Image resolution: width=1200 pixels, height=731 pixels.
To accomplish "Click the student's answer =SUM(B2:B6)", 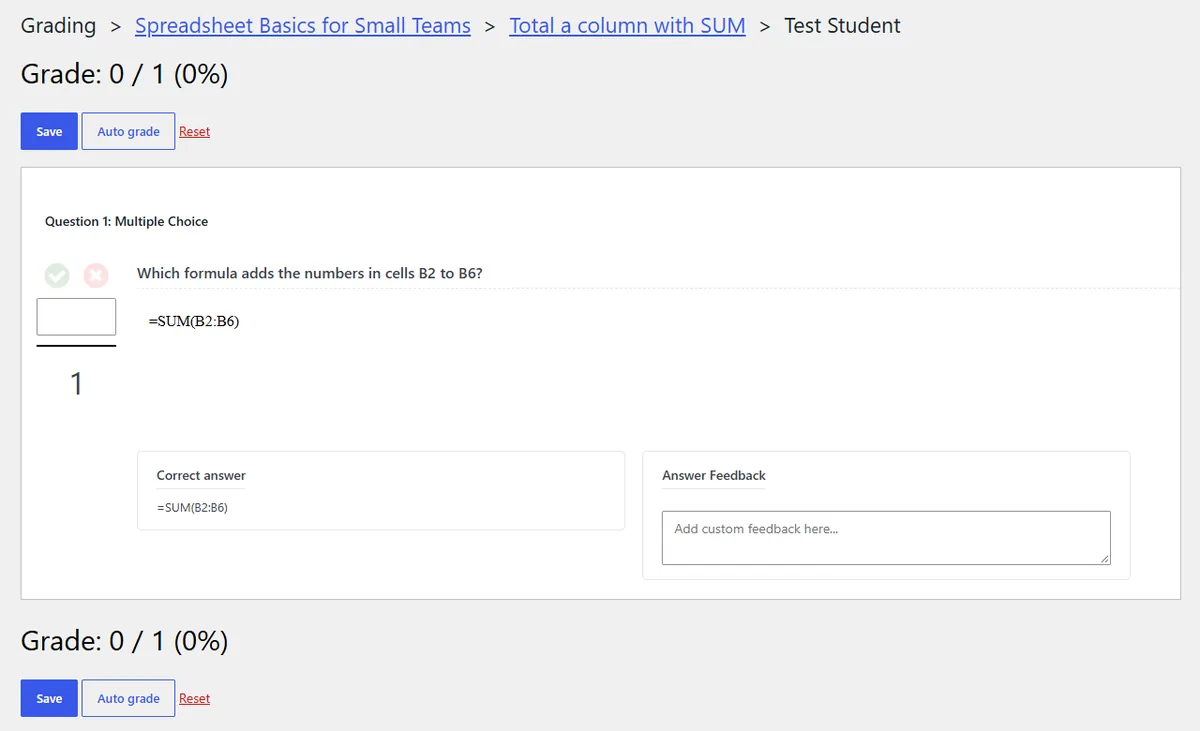I will pyautogui.click(x=194, y=321).
